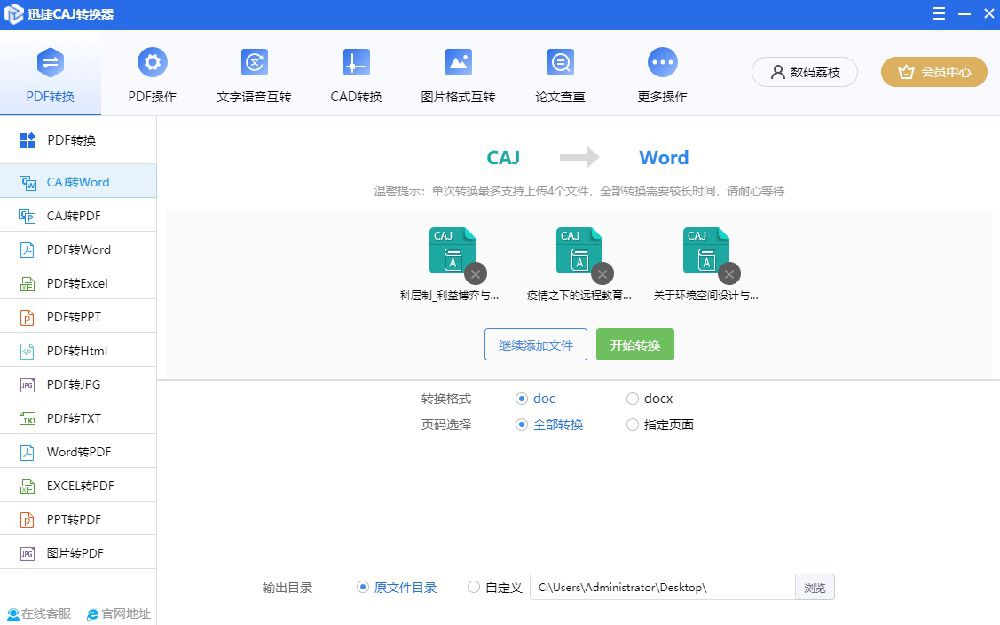Select the docx format radio button

pos(632,399)
